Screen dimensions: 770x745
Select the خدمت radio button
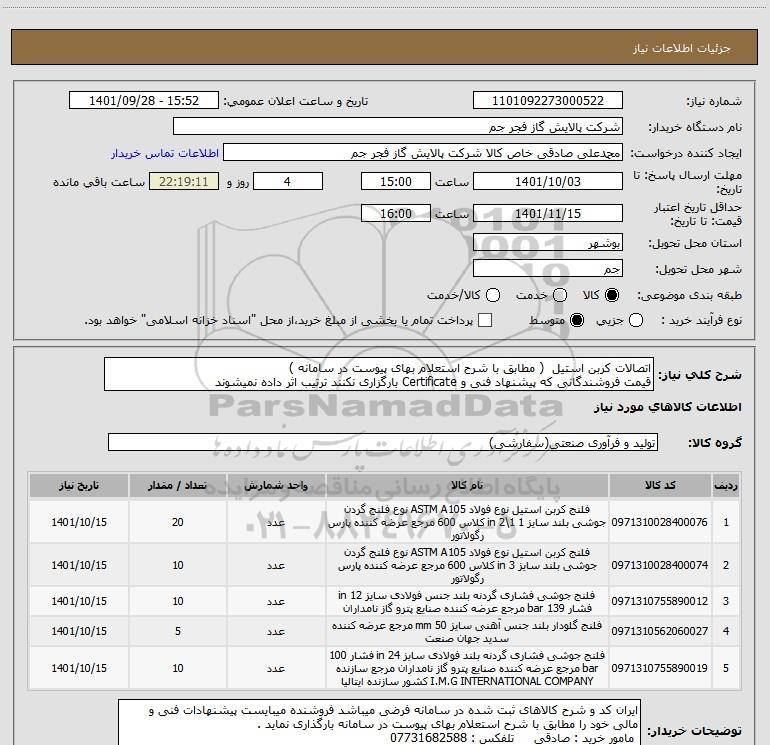click(x=560, y=295)
